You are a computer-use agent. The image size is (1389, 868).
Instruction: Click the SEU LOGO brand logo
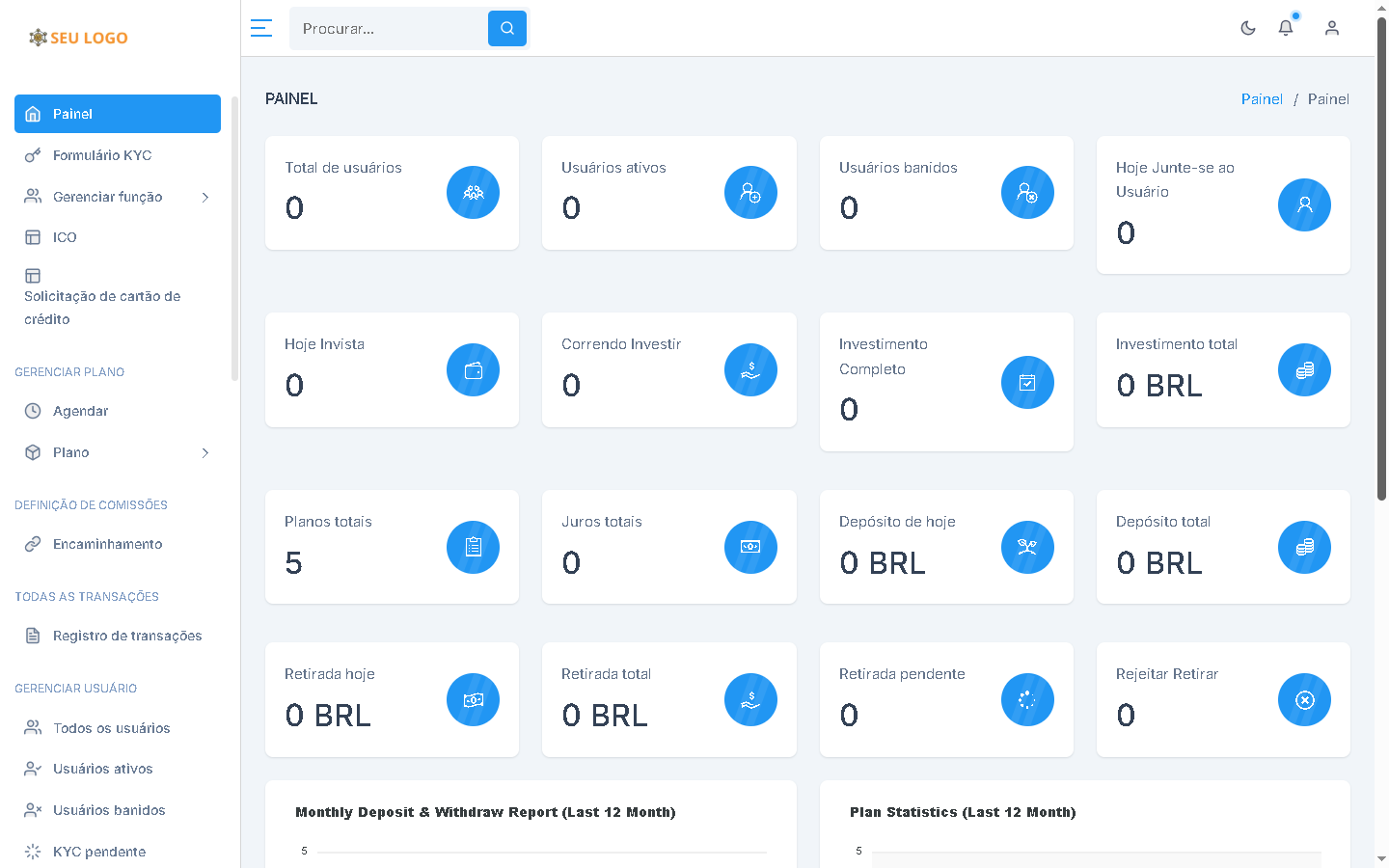[x=79, y=38]
